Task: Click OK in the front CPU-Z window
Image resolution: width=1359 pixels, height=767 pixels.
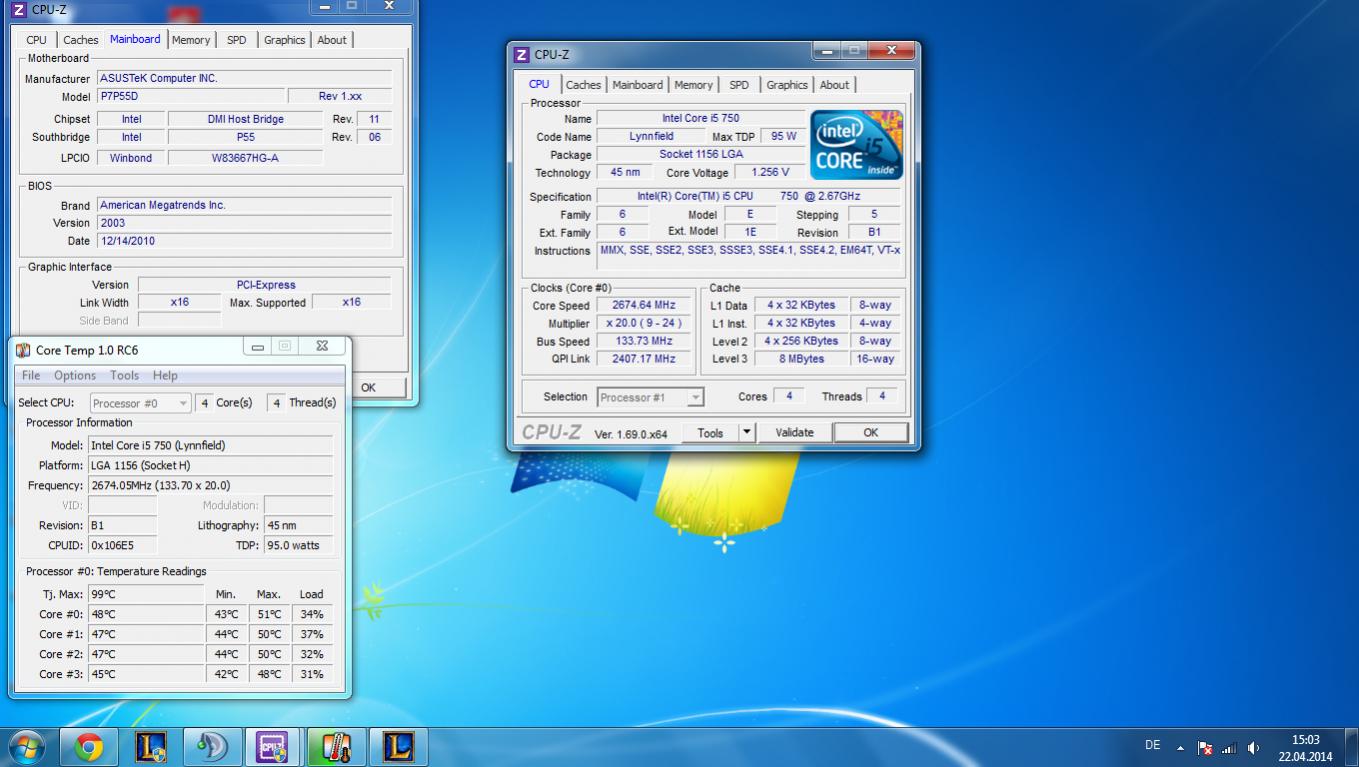Action: coord(870,433)
